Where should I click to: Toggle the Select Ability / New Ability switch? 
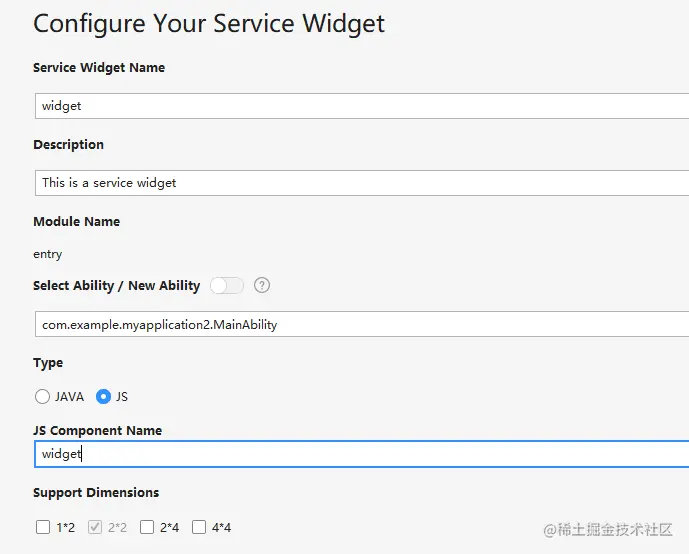point(227,285)
